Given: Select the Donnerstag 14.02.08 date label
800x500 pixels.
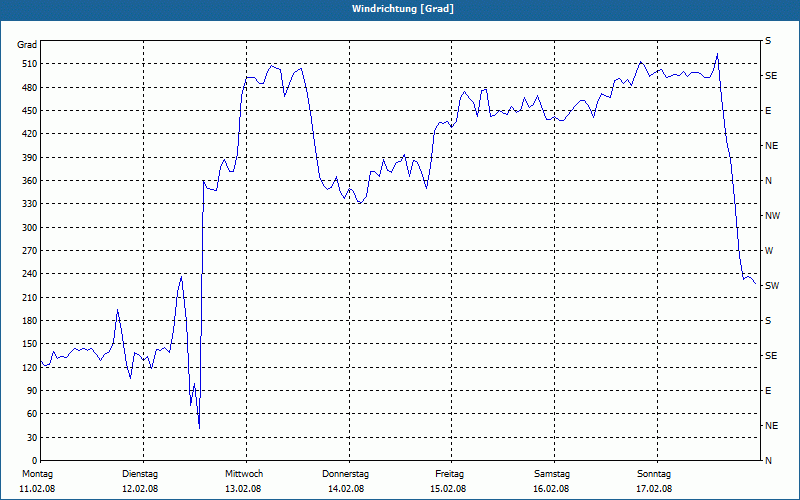Looking at the screenshot, I should (x=345, y=481).
